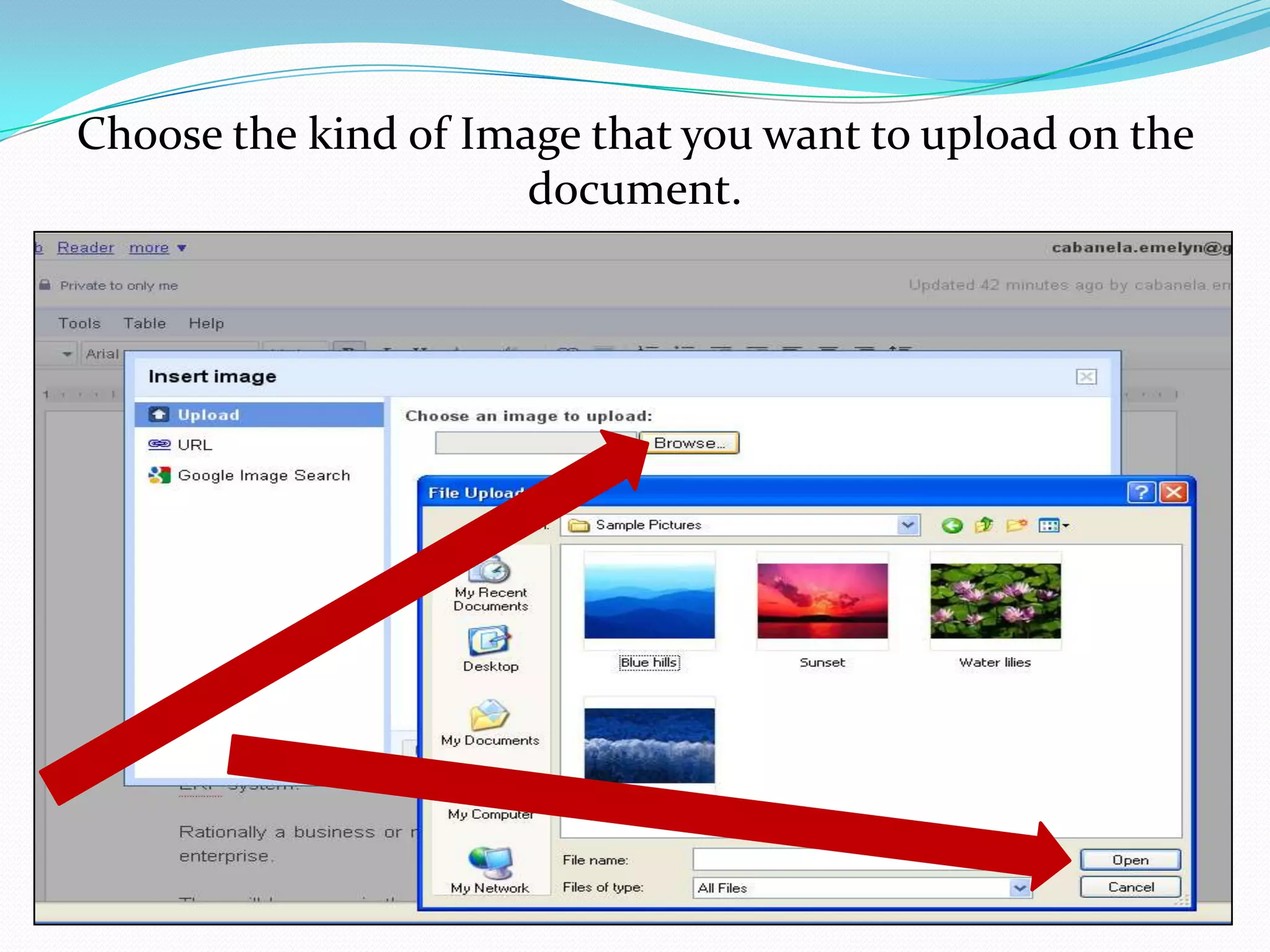Click the Private to only me lock icon

45,285
